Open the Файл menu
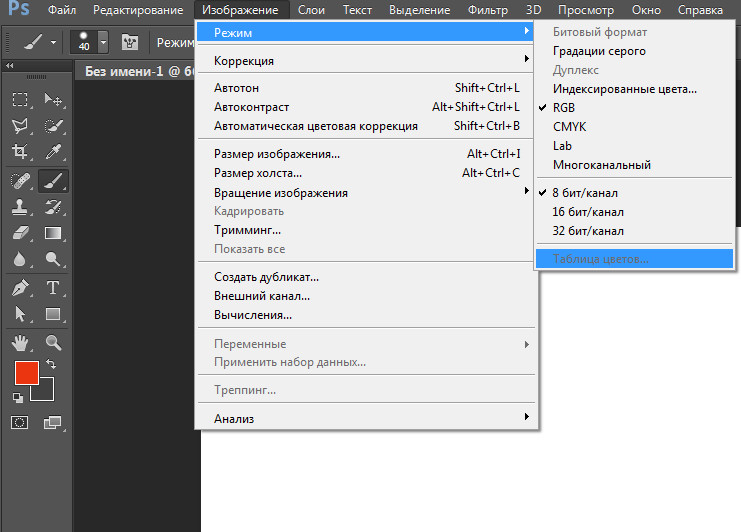 point(62,9)
